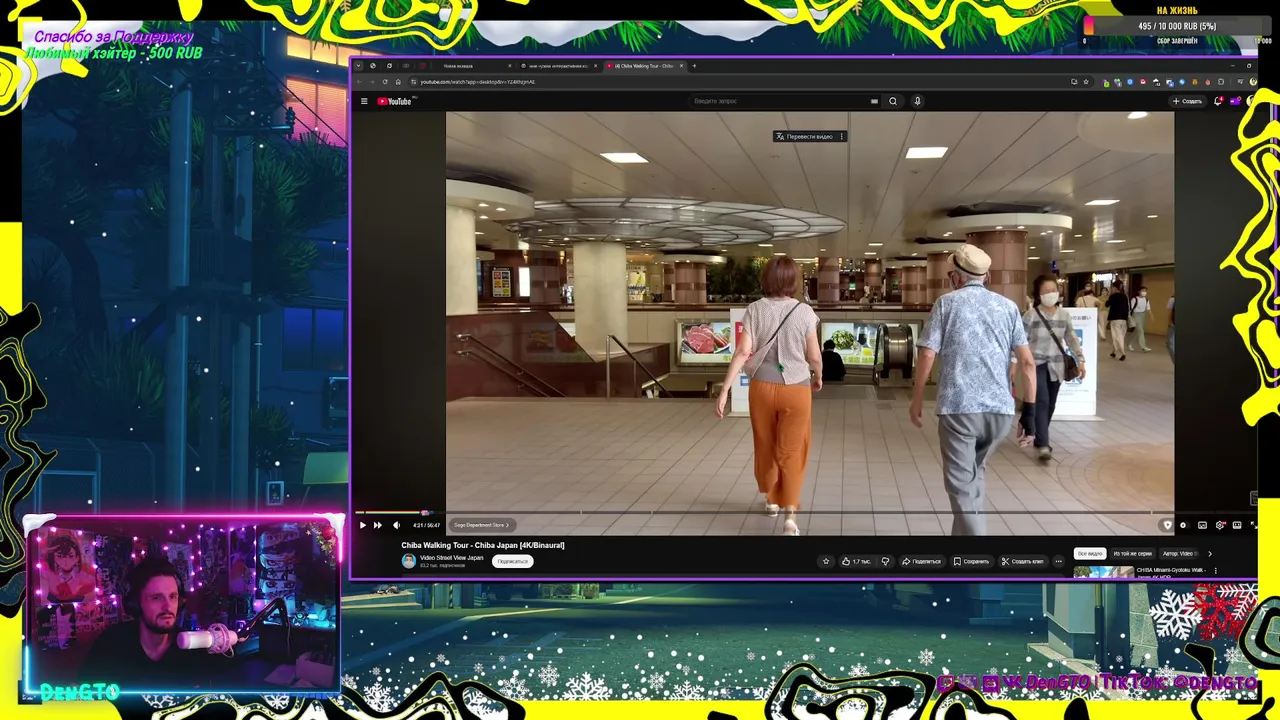1280x720 pixels.
Task: Reload the page in the browser
Action: tap(385, 82)
